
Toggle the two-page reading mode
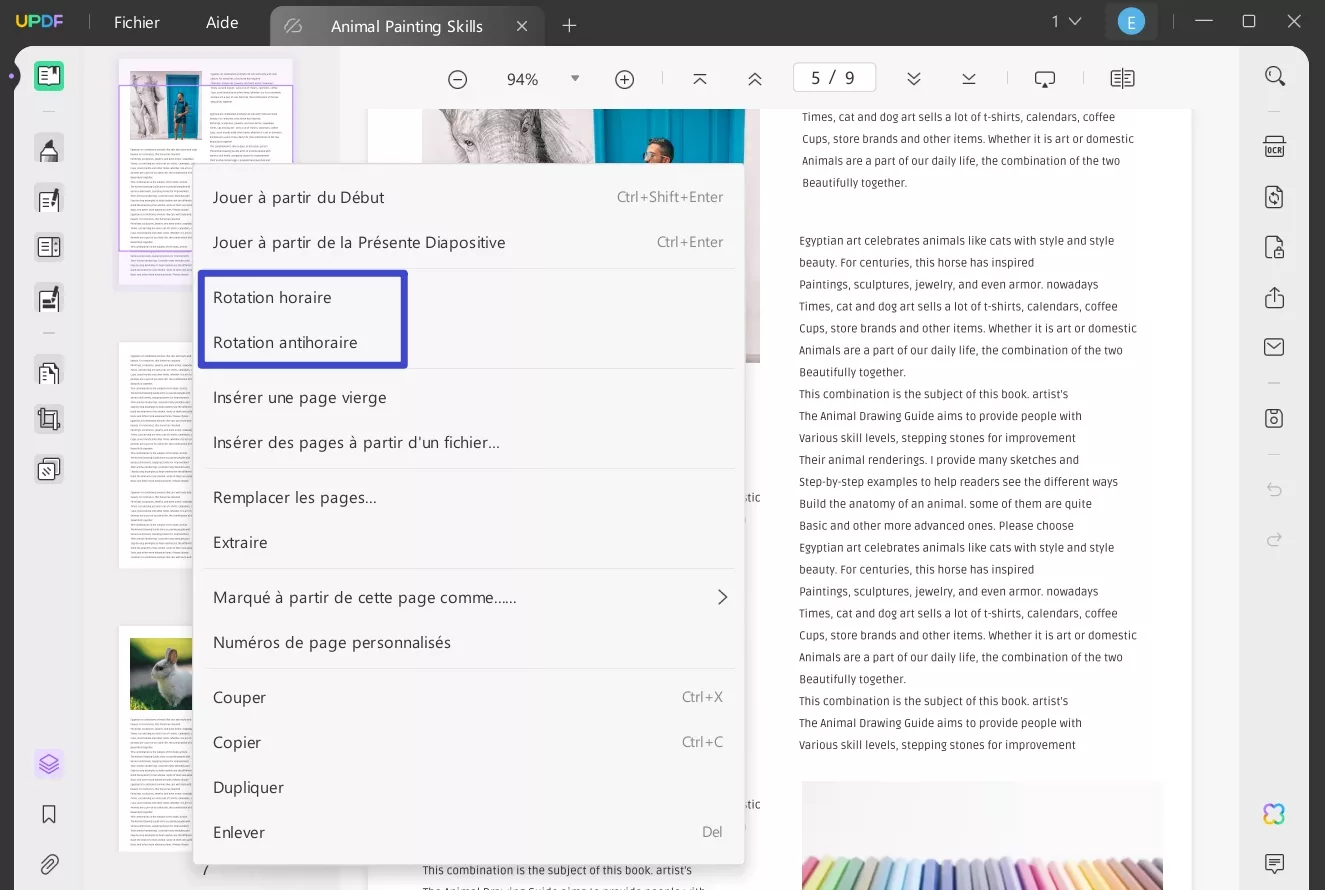1121,77
